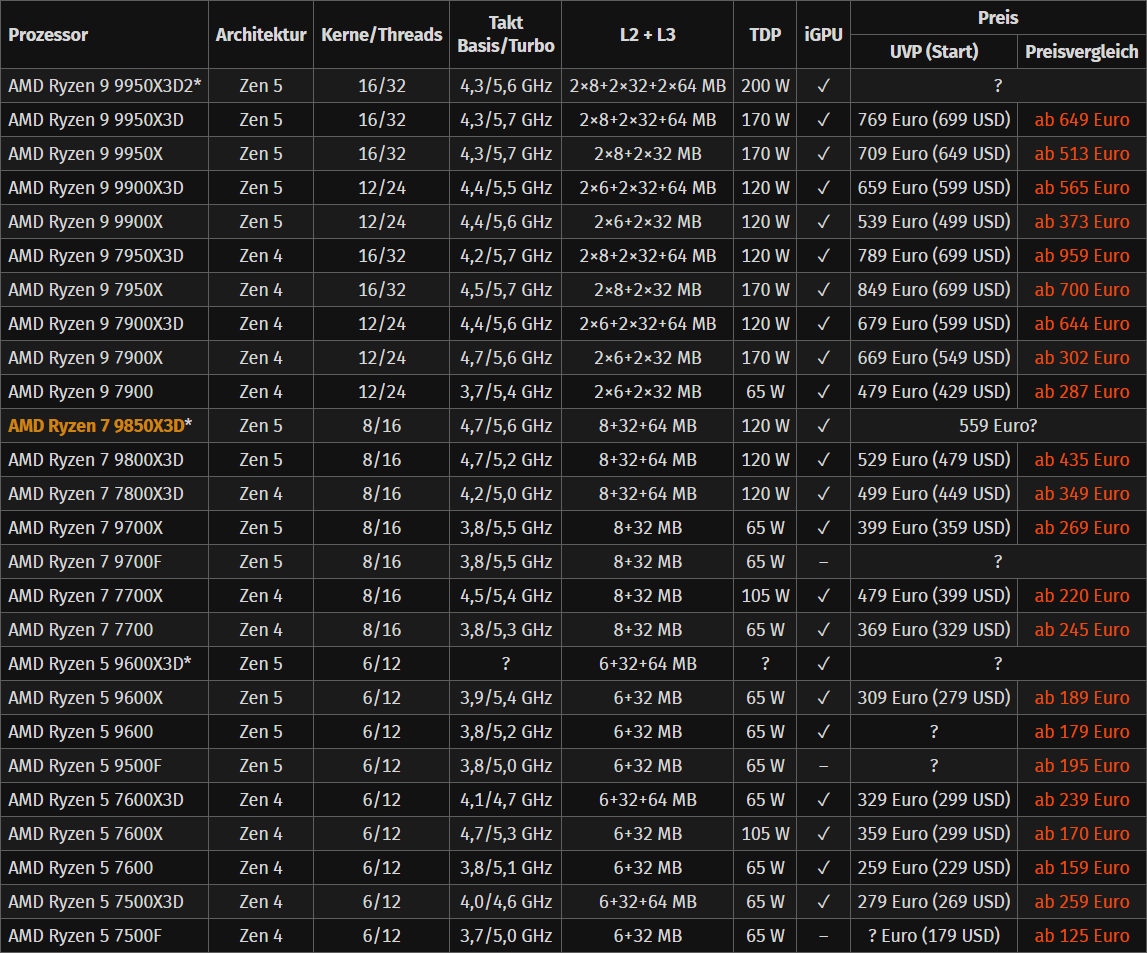Click 'ab 245 Euro' for Ryzen 7 7700

point(1081,630)
